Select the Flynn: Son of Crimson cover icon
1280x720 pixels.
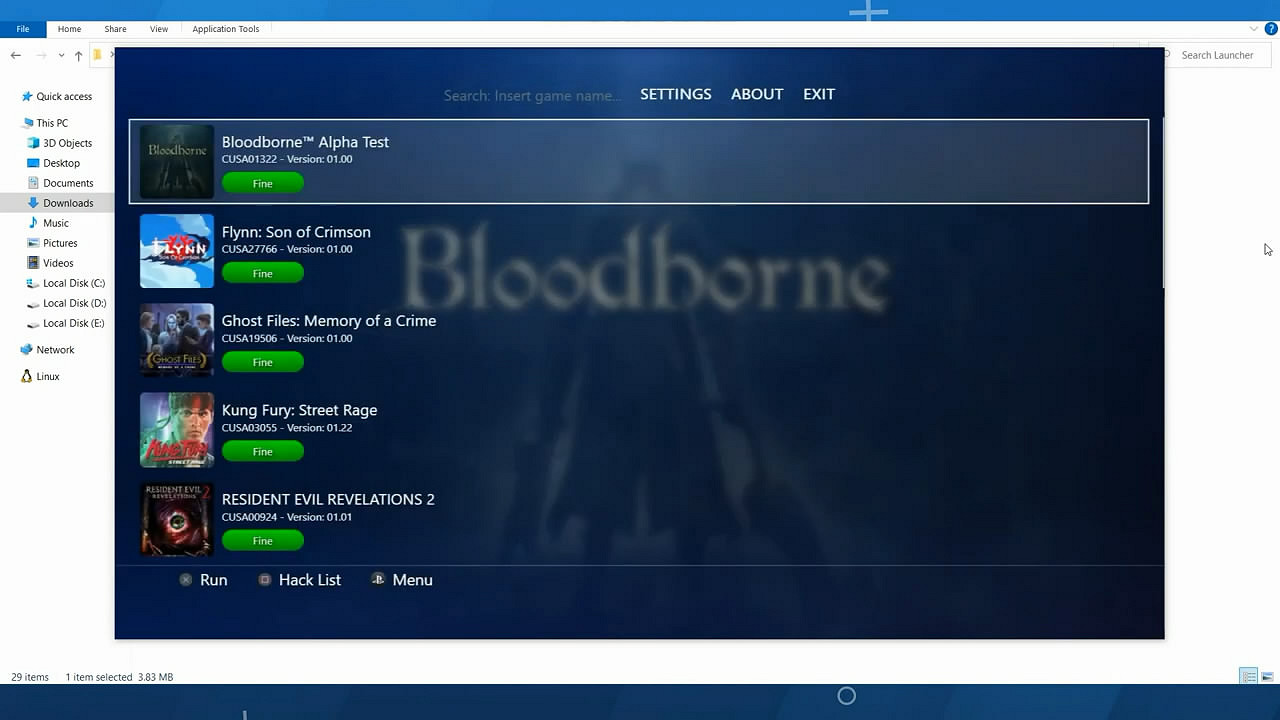coord(177,251)
